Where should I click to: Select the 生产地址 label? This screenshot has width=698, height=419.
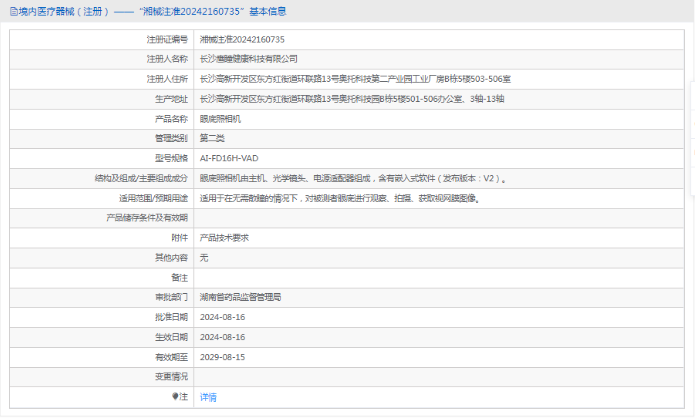point(171,99)
